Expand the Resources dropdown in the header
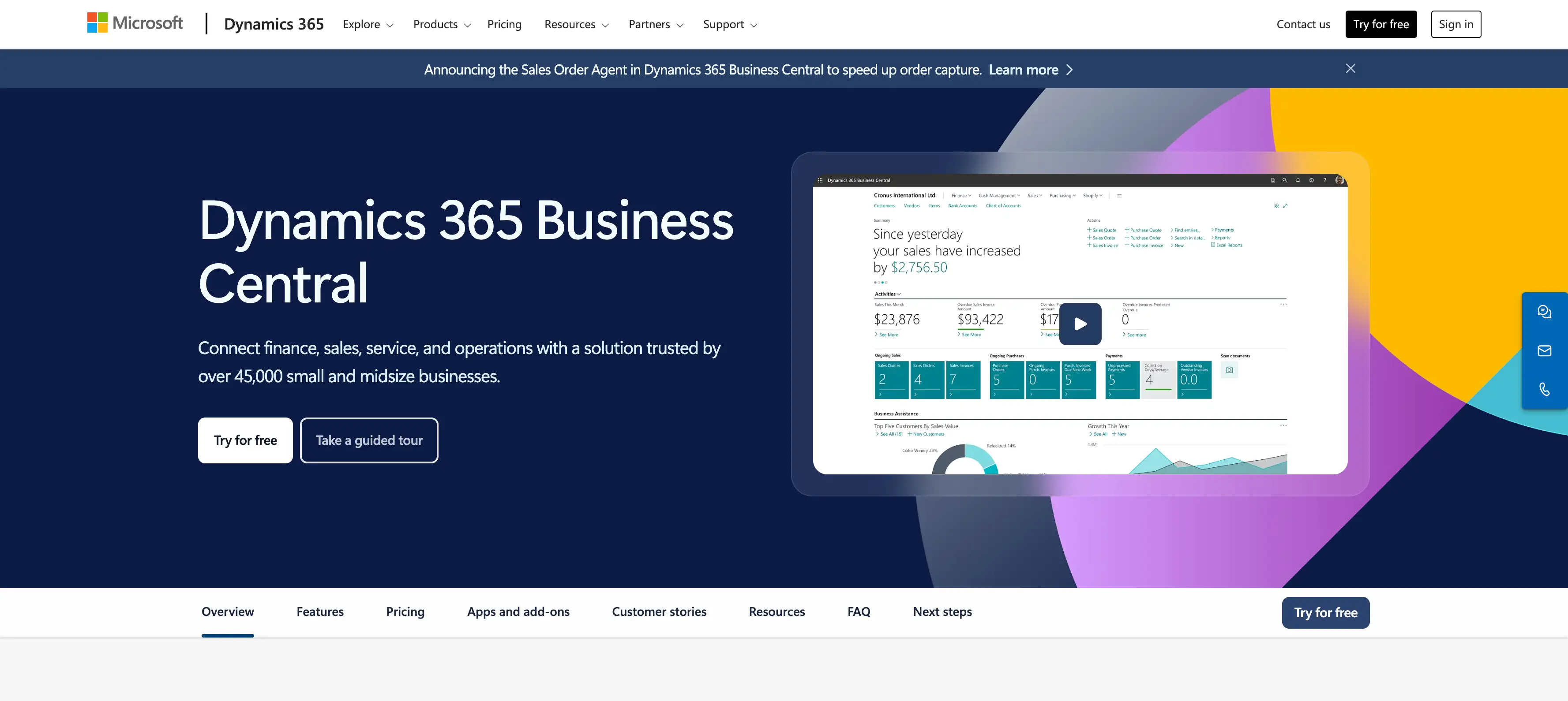 coord(576,24)
